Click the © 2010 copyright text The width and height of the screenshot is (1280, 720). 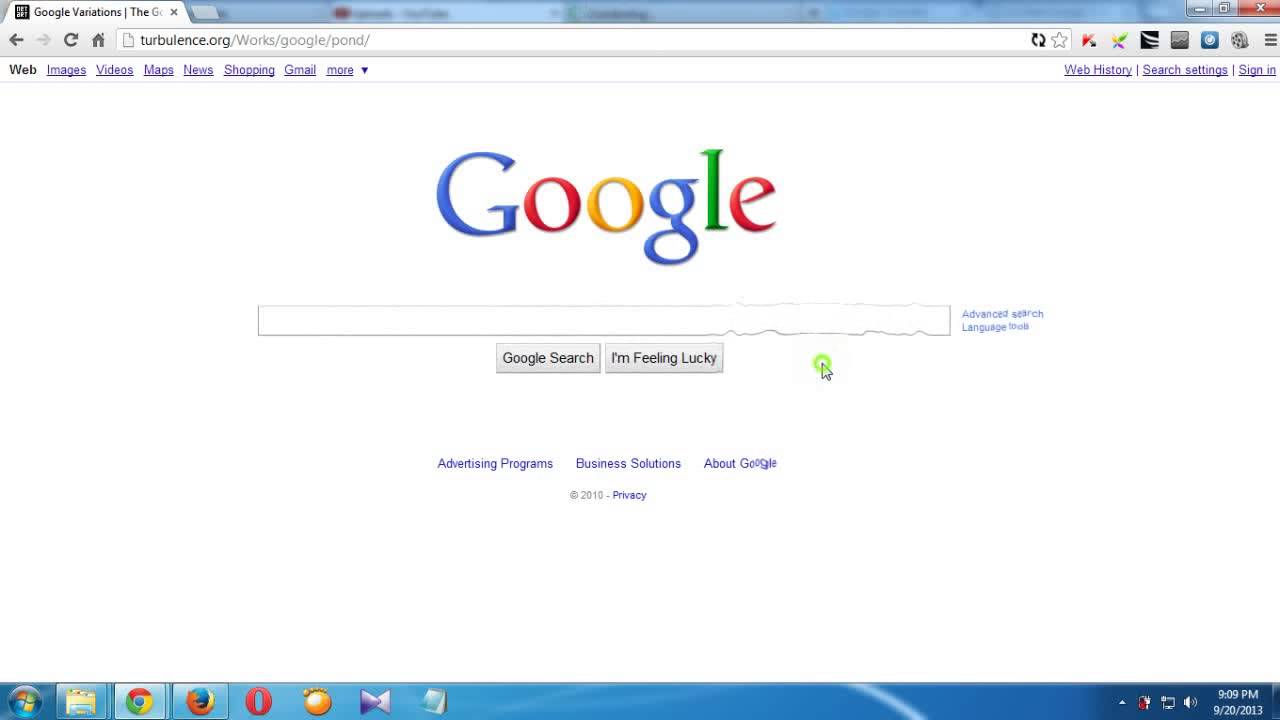(x=587, y=495)
